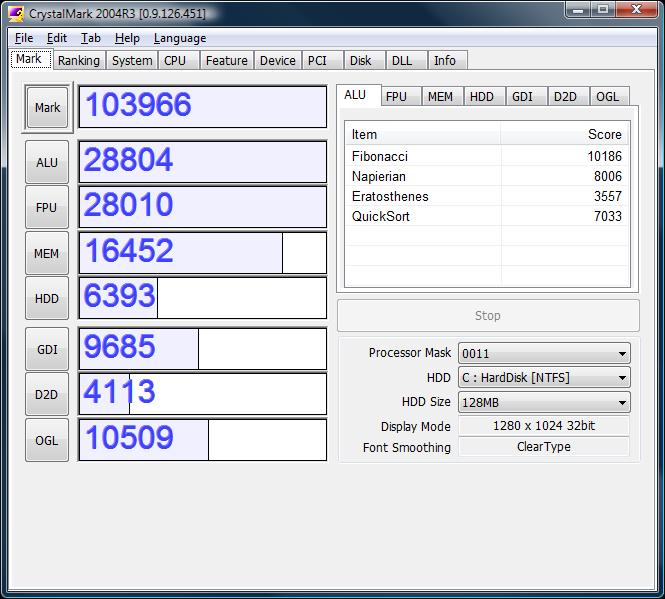Click the Eratosthenes score 3557
This screenshot has width=665, height=599.
tap(608, 196)
